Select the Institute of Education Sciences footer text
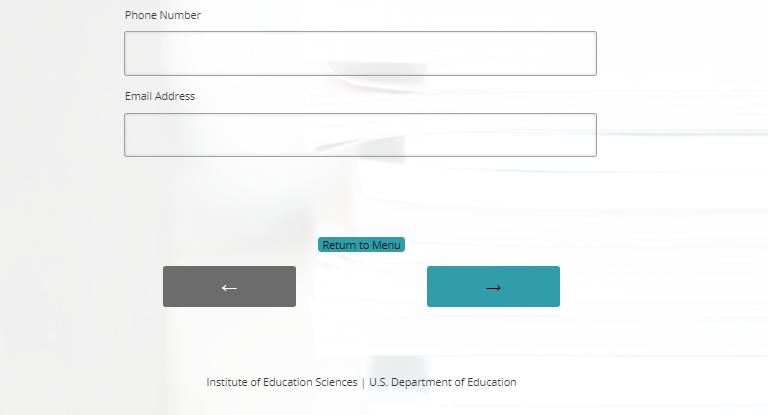The height and width of the screenshot is (415, 768). [x=281, y=382]
